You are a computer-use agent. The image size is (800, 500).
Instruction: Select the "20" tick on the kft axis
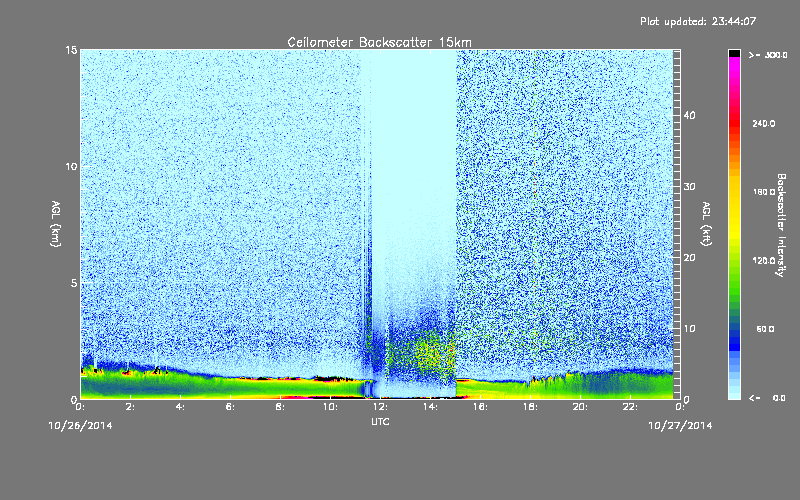point(689,258)
